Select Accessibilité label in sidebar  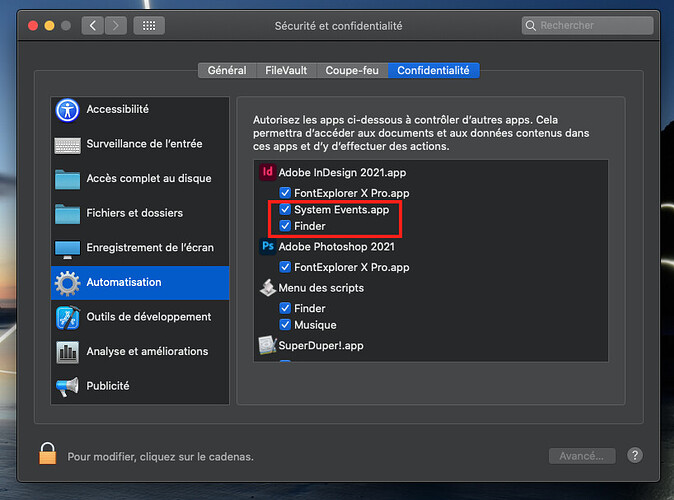117,109
